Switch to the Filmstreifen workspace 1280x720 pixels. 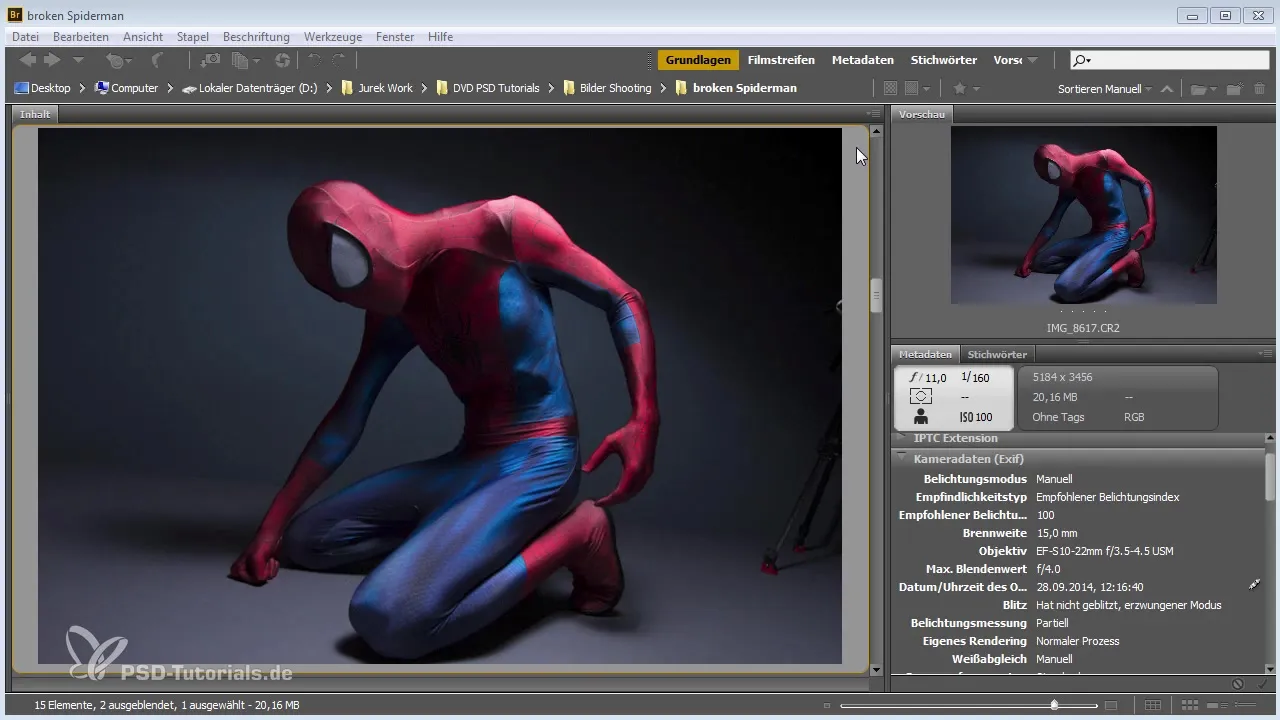pyautogui.click(x=781, y=60)
